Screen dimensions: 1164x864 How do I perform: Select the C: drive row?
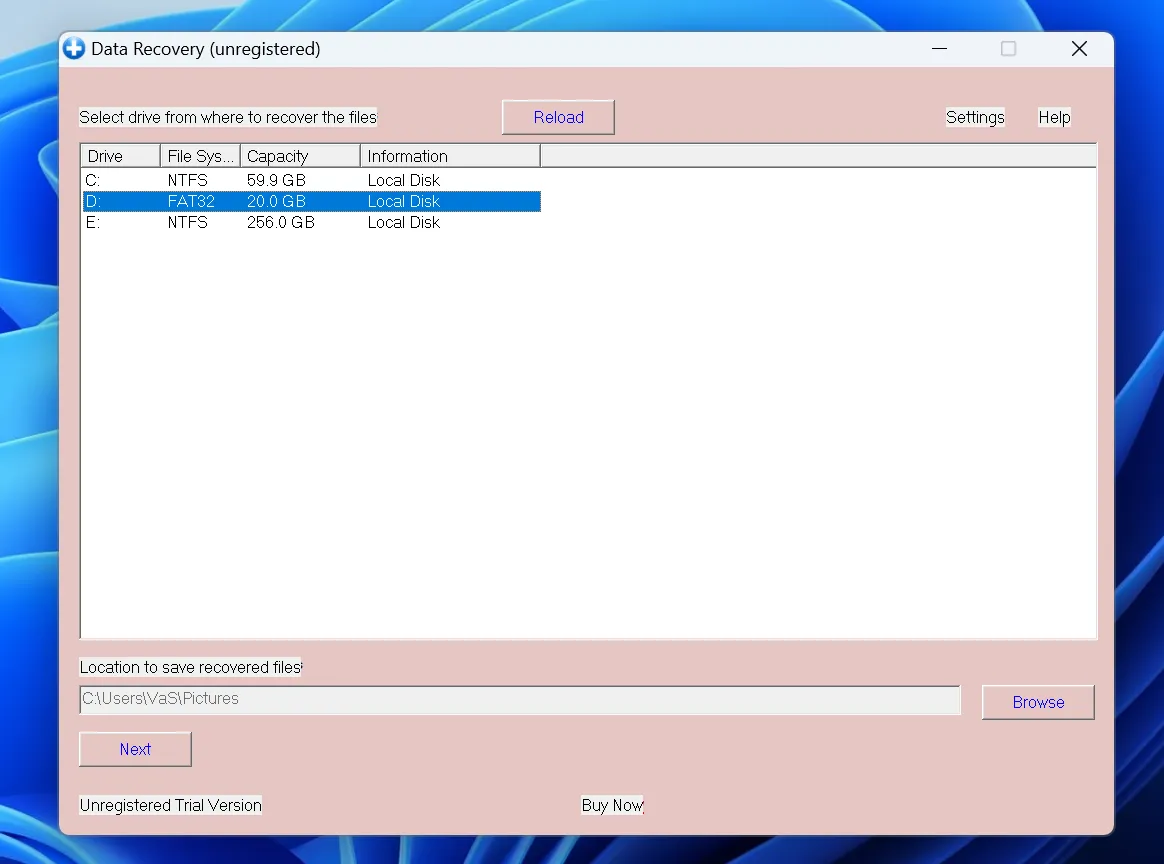[x=312, y=180]
